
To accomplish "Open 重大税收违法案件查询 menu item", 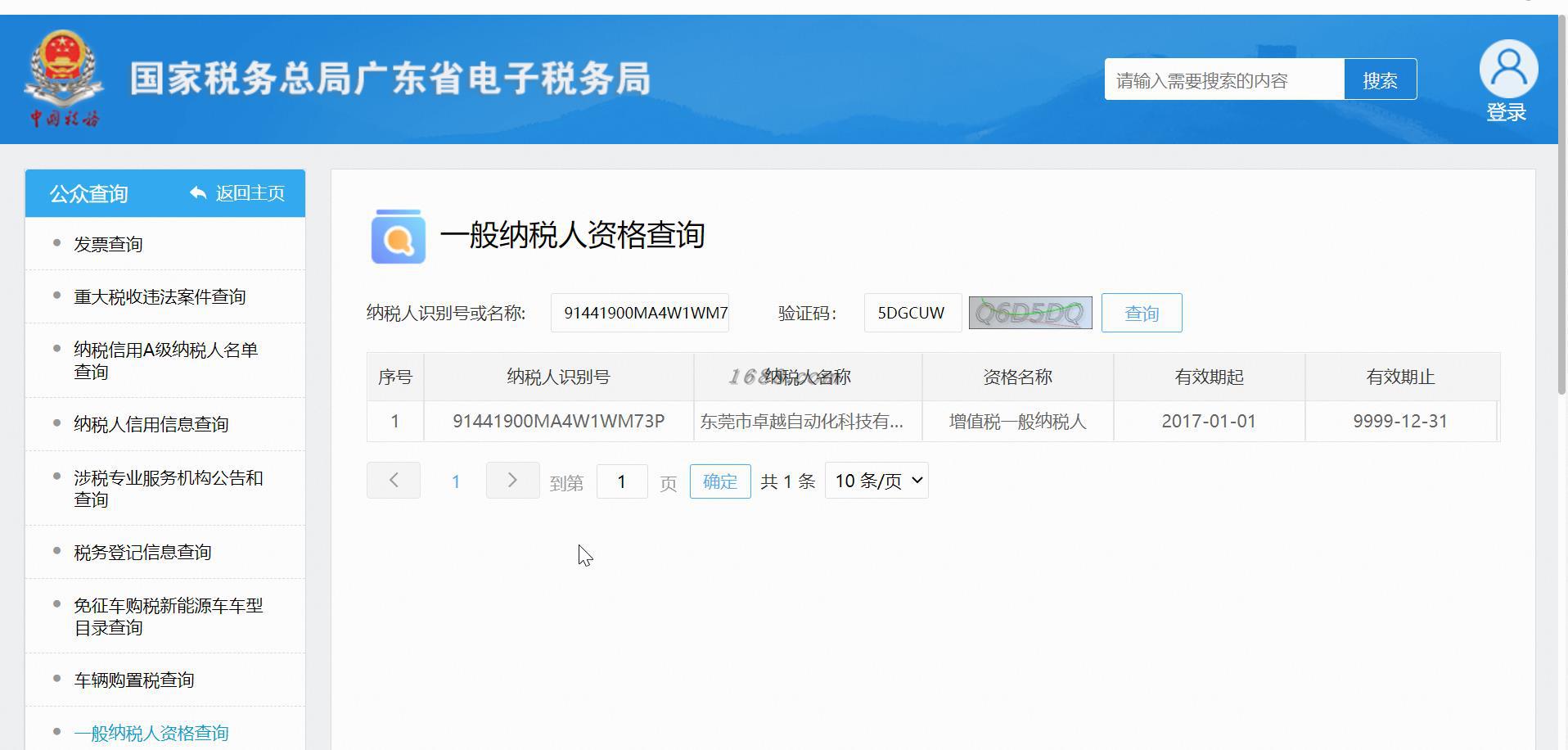I will click(160, 296).
